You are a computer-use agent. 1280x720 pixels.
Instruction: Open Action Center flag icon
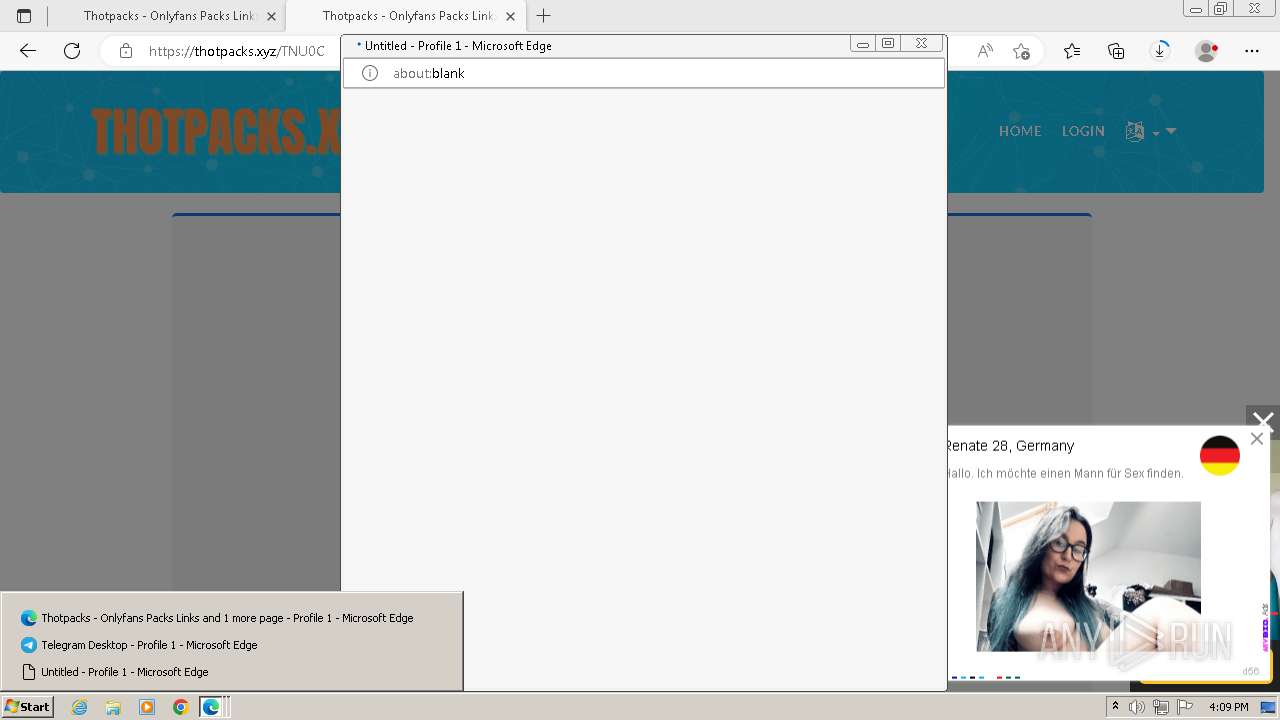[x=1184, y=707]
